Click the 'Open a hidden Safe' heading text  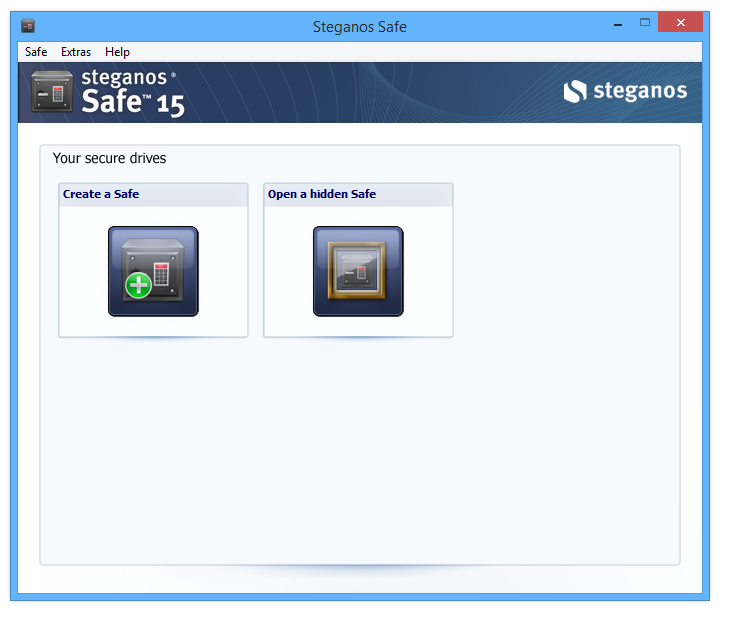coord(322,194)
